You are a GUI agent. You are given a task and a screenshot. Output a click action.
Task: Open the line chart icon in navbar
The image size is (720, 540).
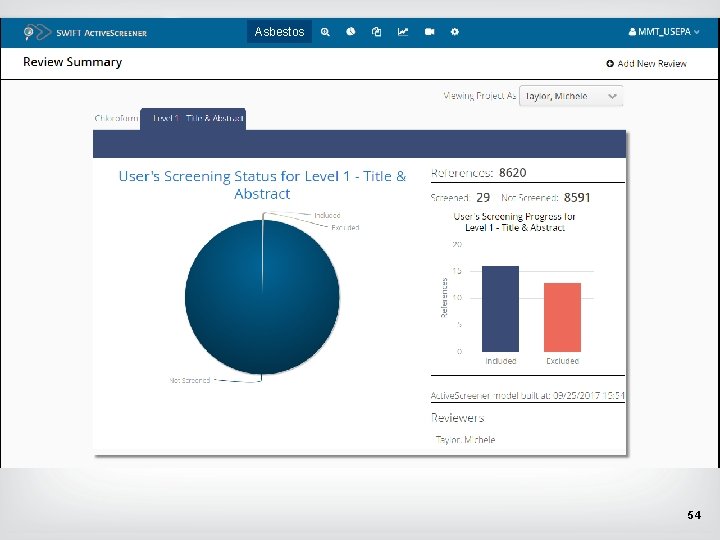coord(403,32)
